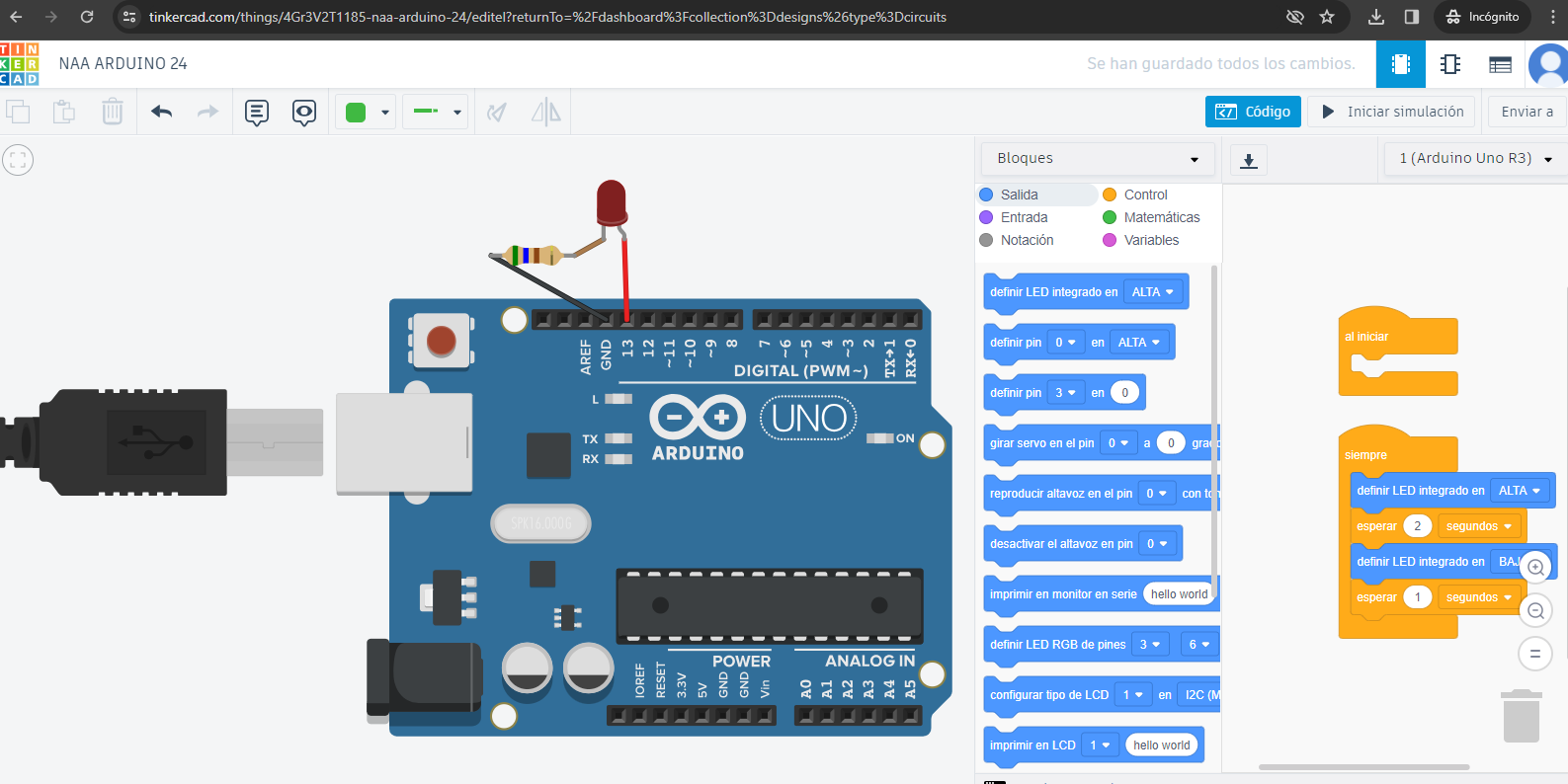
Task: Open the component list view icon
Action: tap(1500, 64)
